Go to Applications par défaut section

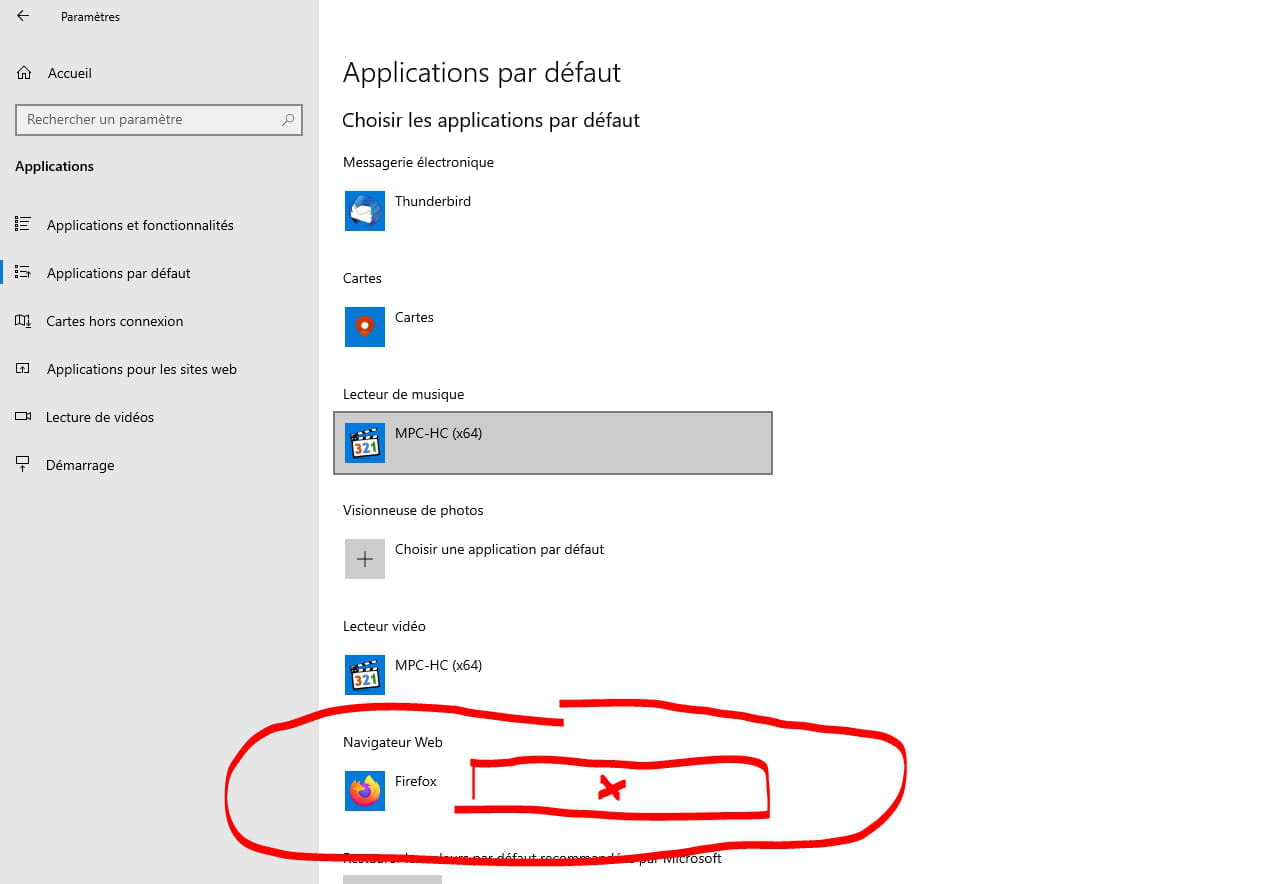(x=118, y=273)
